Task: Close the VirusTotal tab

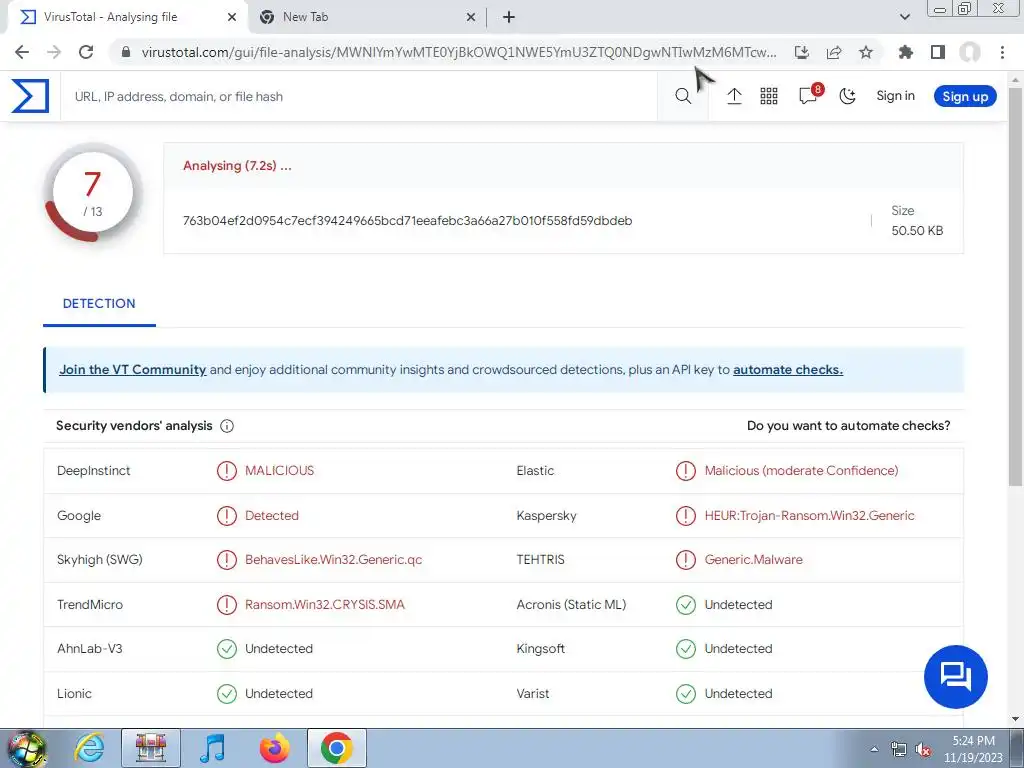Action: [232, 17]
